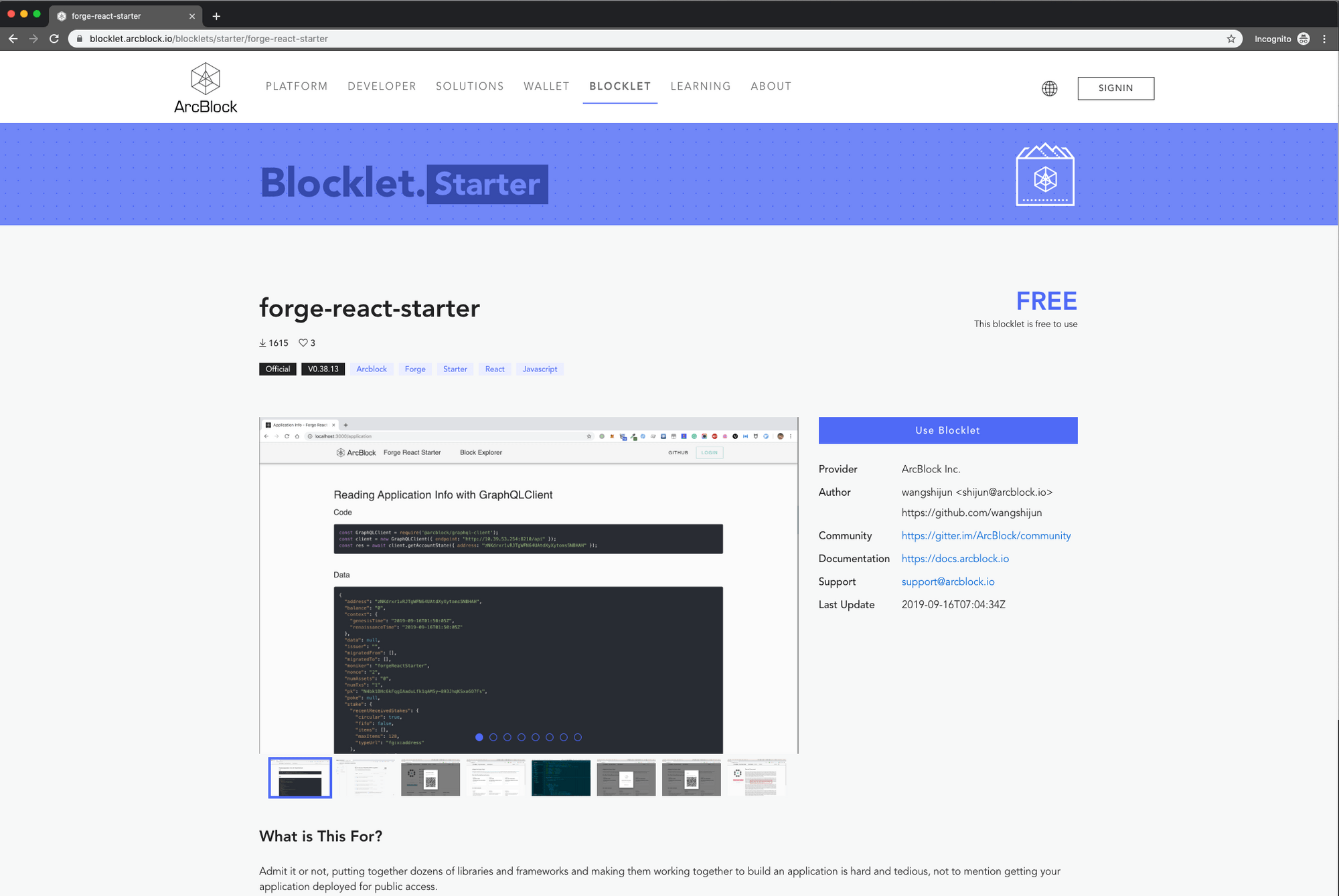Click the React tag
1339x896 pixels.
coord(494,369)
